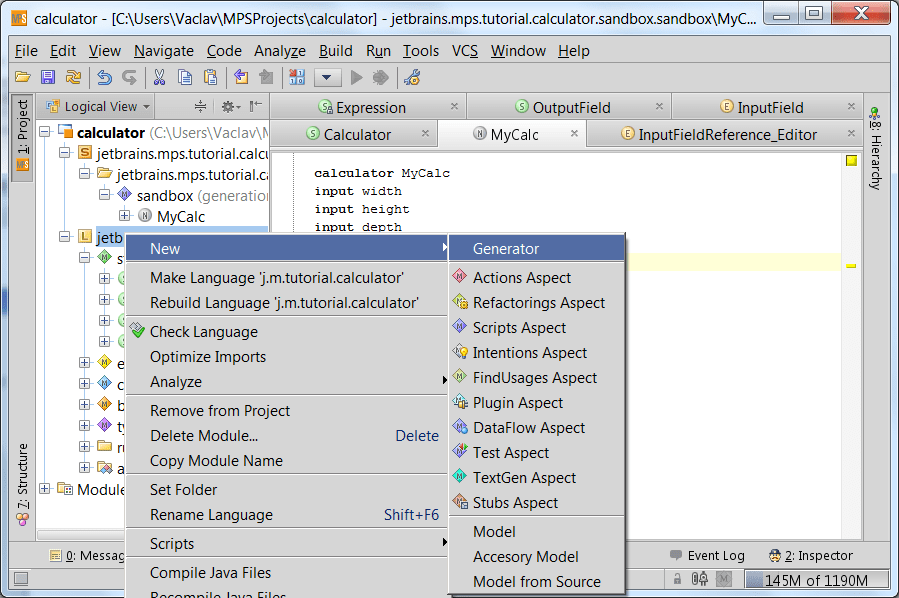Click the Paste clipboard icon
This screenshot has height=598, width=899.
point(210,77)
